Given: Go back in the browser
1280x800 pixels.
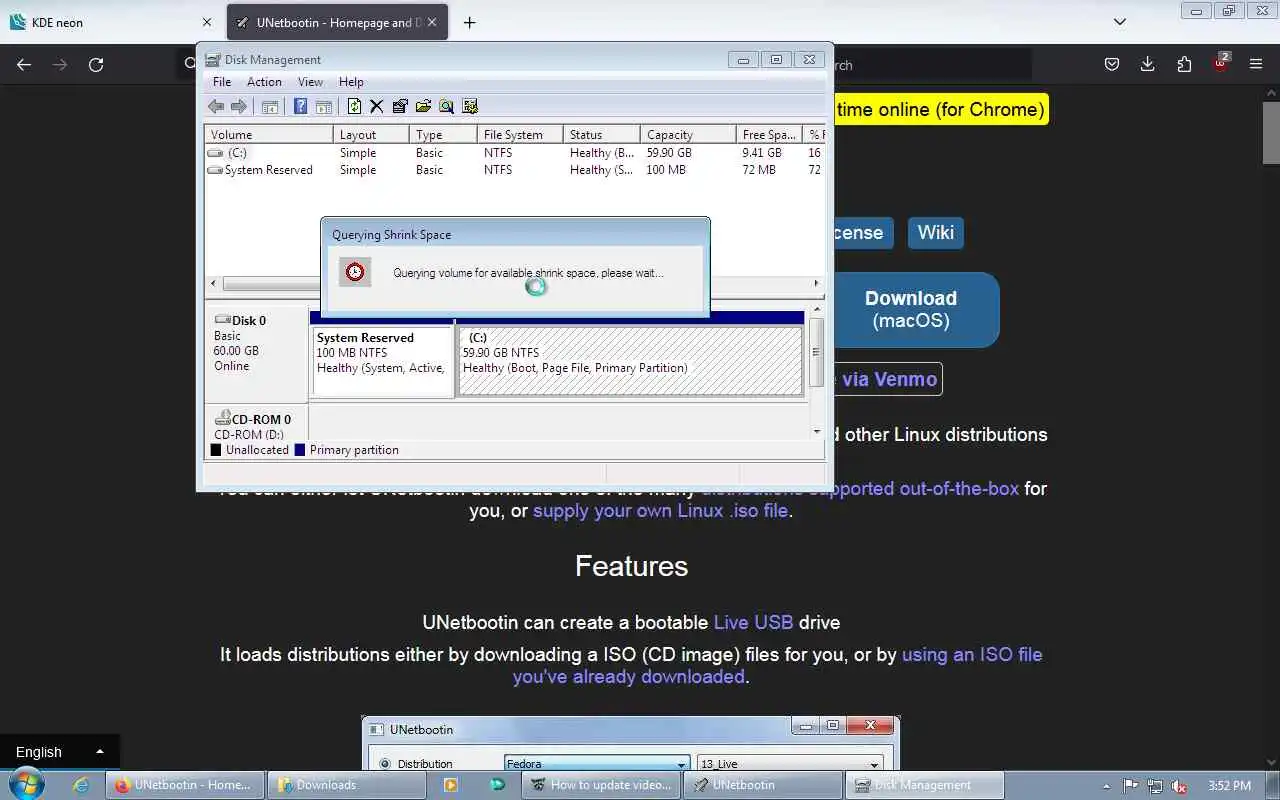Looking at the screenshot, I should click(x=24, y=64).
